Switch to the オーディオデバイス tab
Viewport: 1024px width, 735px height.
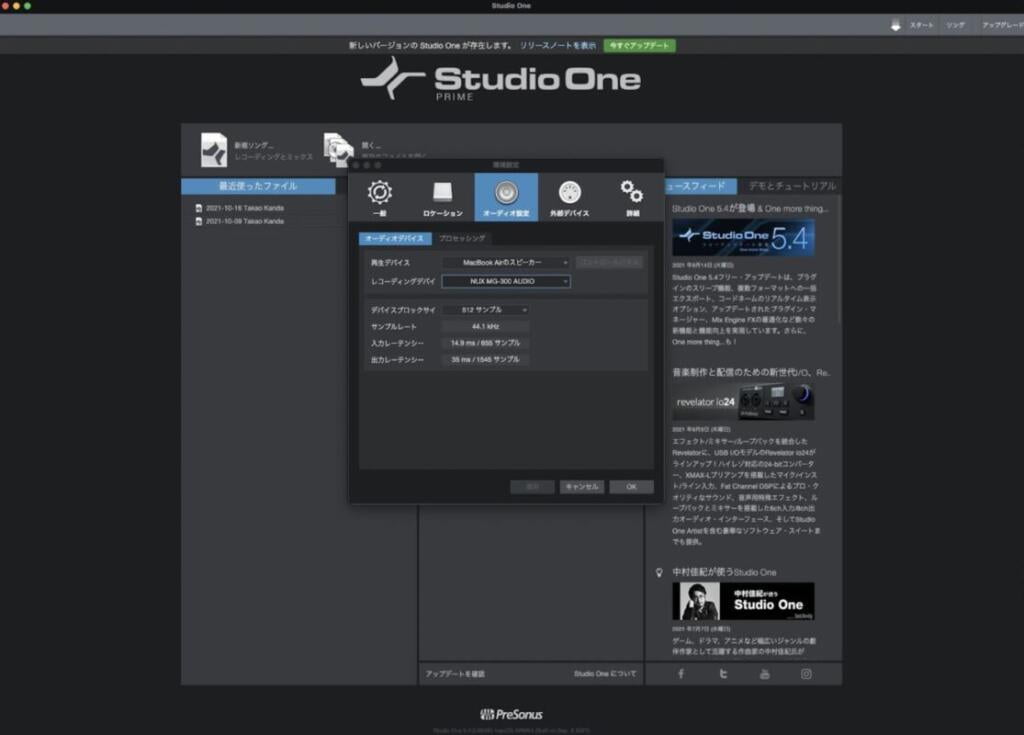coord(395,238)
